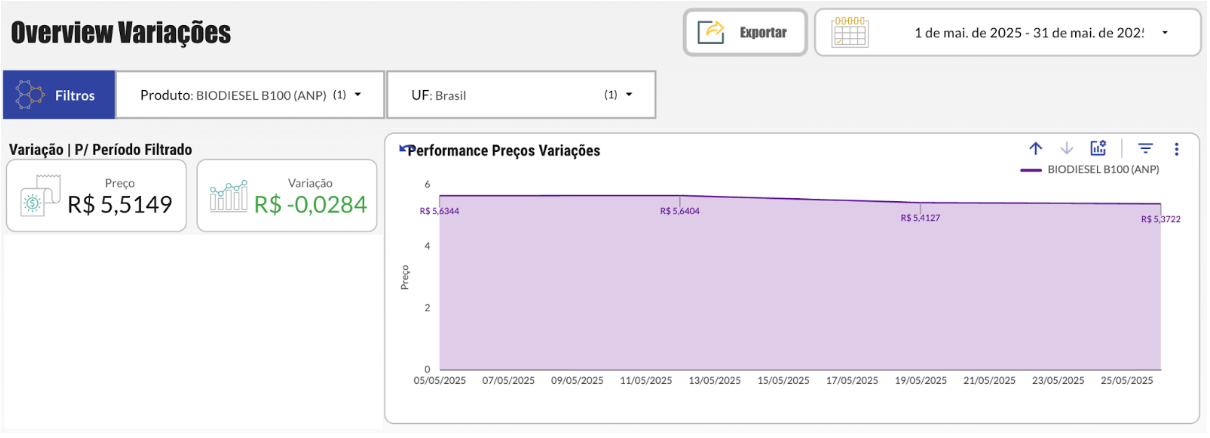The width and height of the screenshot is (1210, 438).
Task: Expand the Produto filter dropdown
Action: (357, 95)
